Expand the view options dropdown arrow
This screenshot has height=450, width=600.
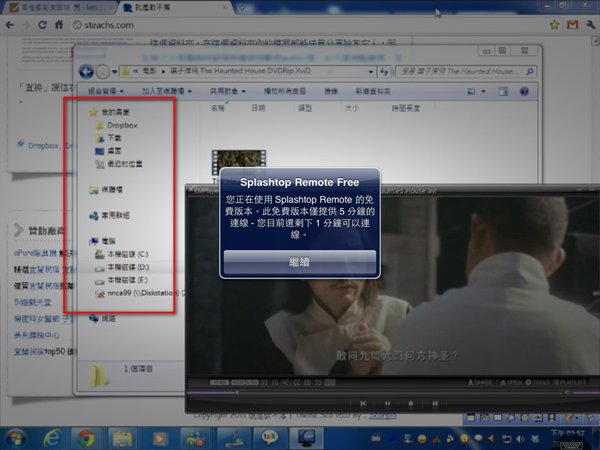483,91
